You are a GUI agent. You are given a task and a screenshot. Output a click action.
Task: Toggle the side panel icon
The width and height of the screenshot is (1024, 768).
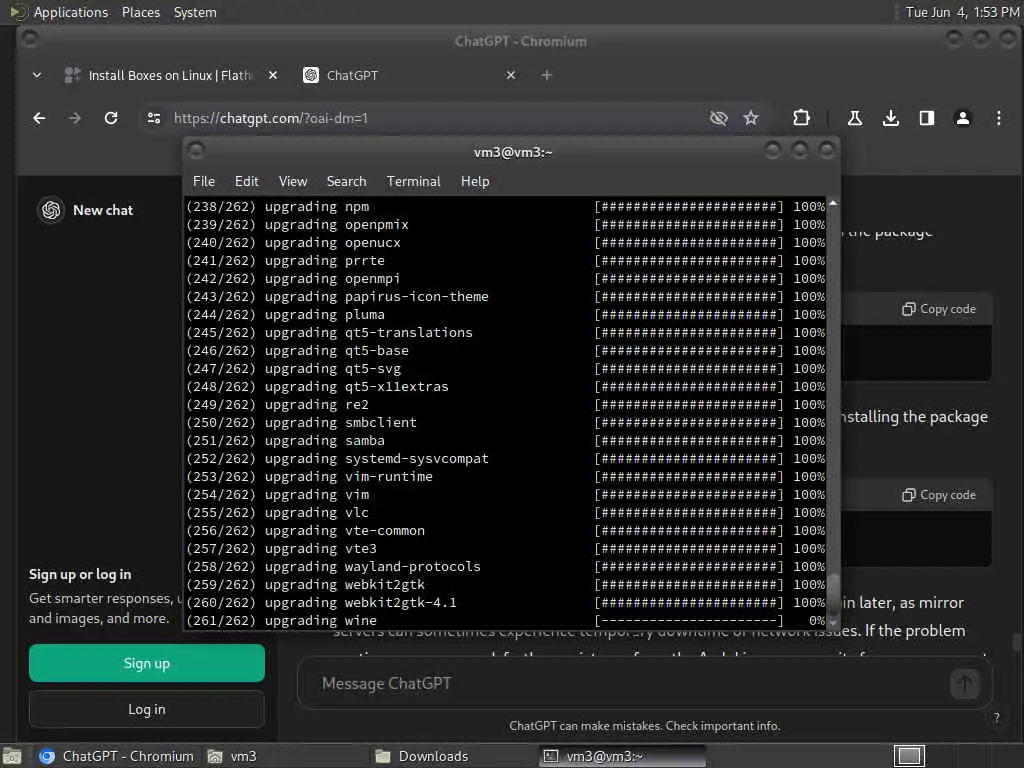coord(927,118)
